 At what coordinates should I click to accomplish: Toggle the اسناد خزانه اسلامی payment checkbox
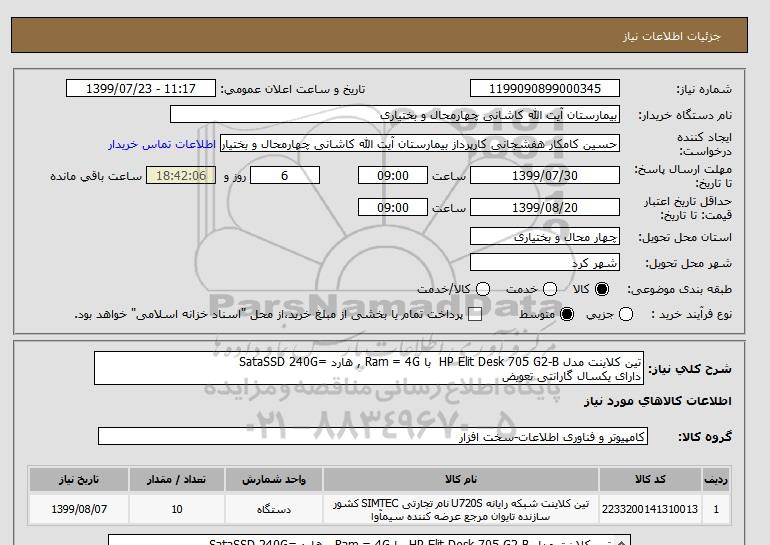click(x=475, y=315)
